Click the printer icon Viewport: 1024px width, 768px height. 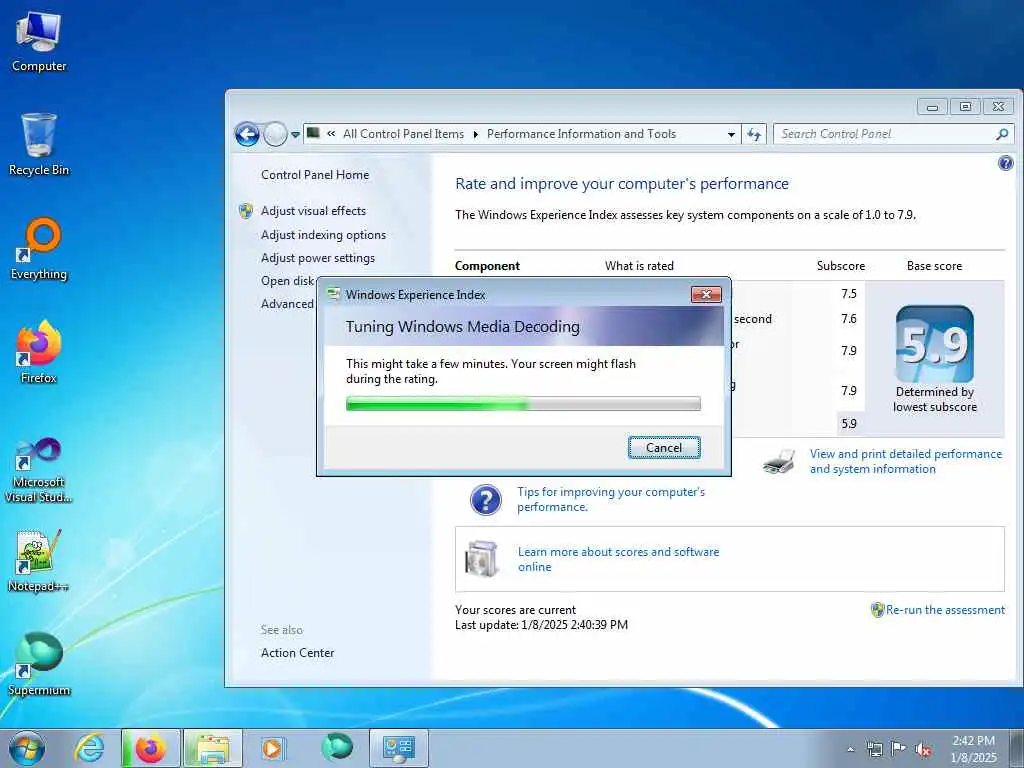[779, 462]
